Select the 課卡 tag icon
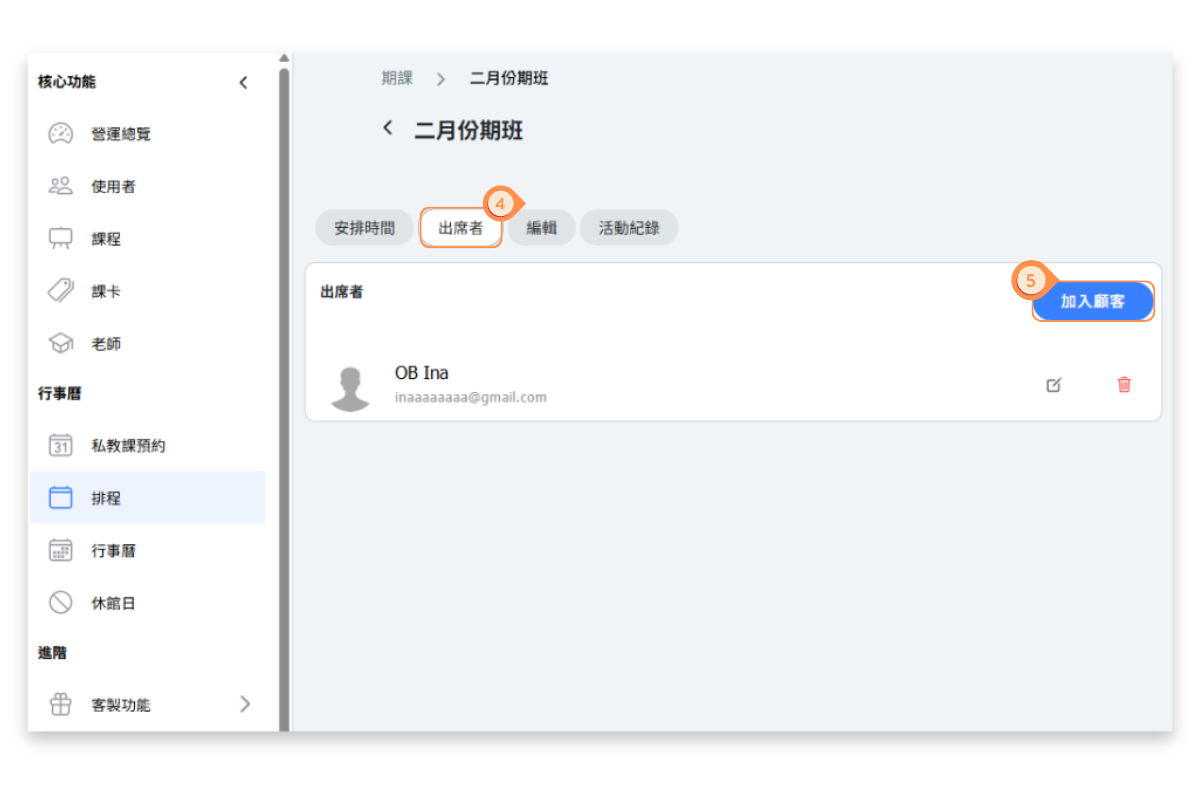1200x800 pixels. point(61,291)
